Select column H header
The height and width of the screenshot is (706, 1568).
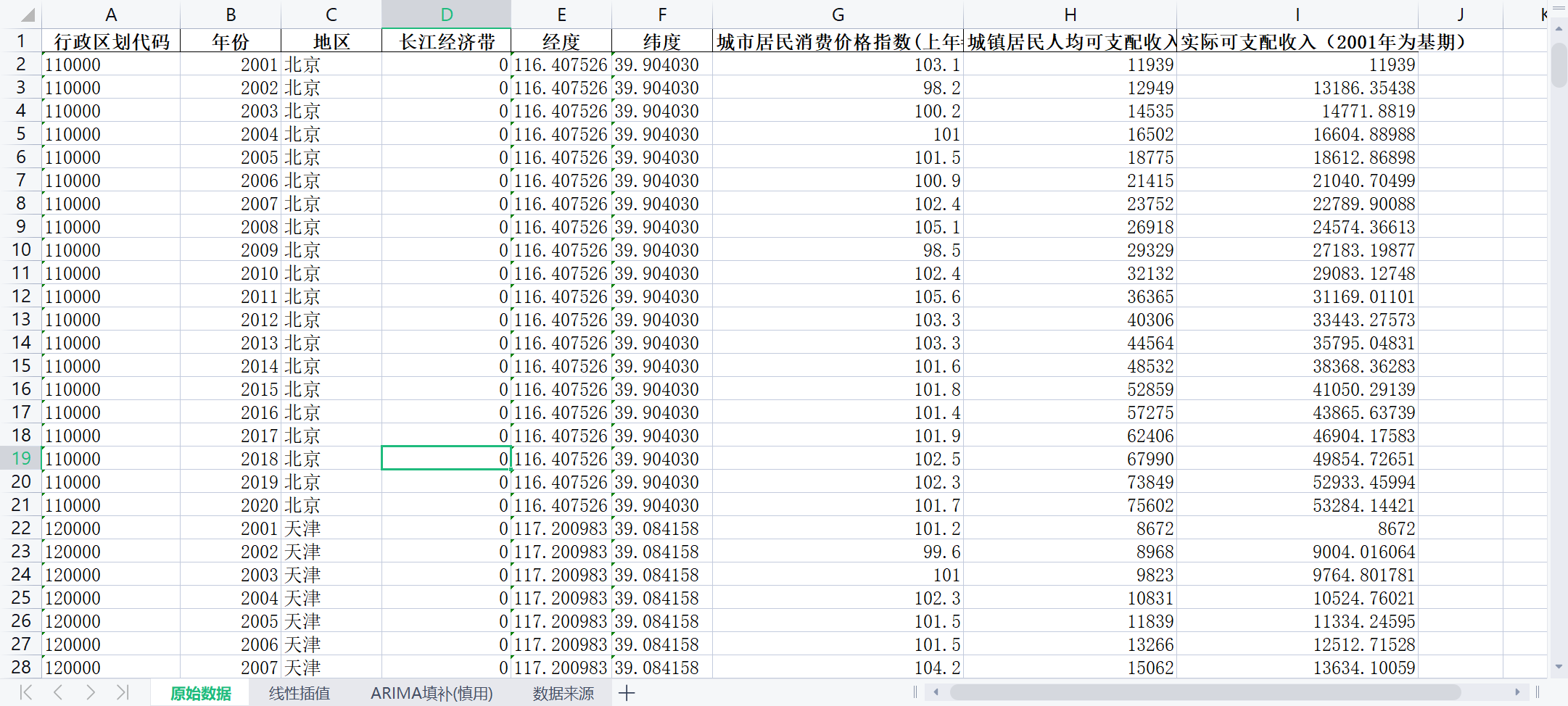click(x=1070, y=14)
